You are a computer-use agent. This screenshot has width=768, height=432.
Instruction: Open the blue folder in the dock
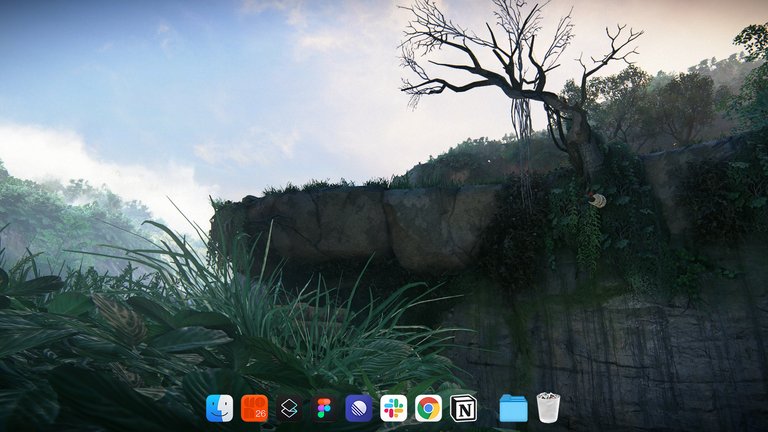[513, 408]
